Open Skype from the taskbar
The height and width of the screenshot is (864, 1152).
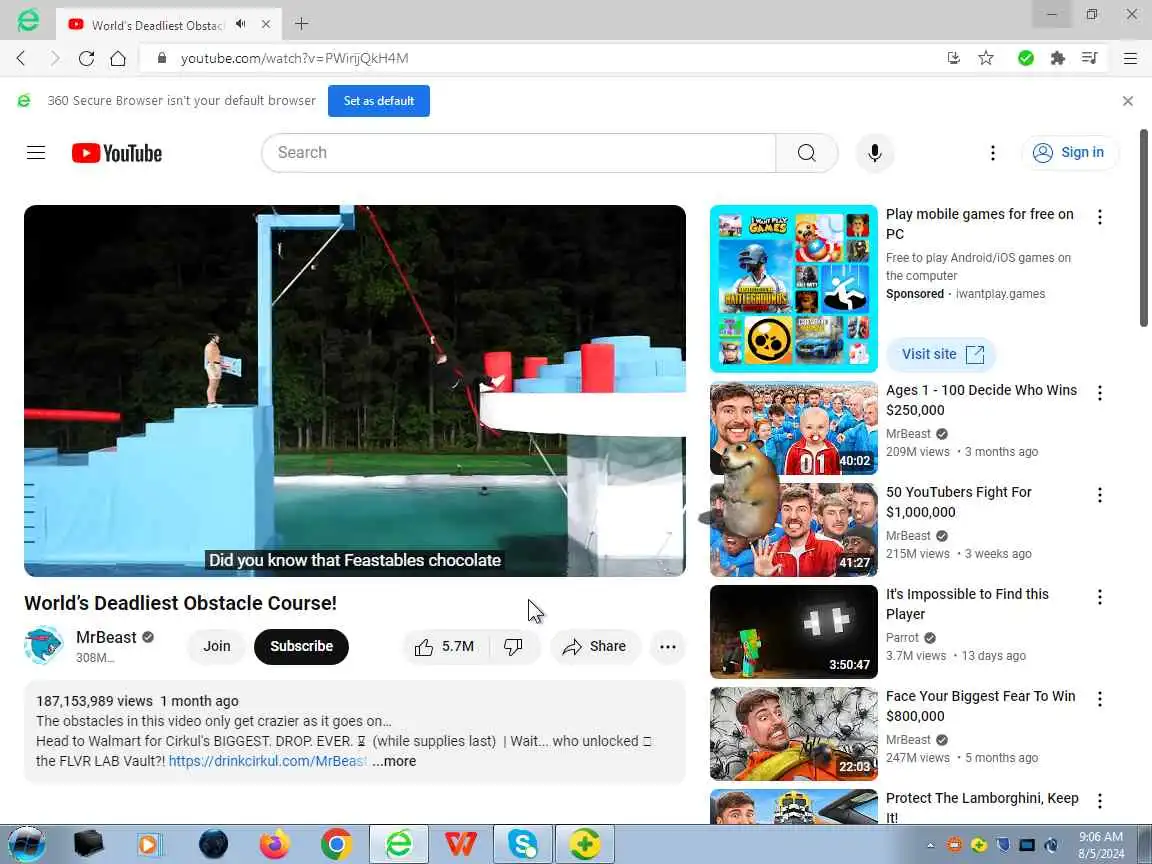(x=522, y=844)
